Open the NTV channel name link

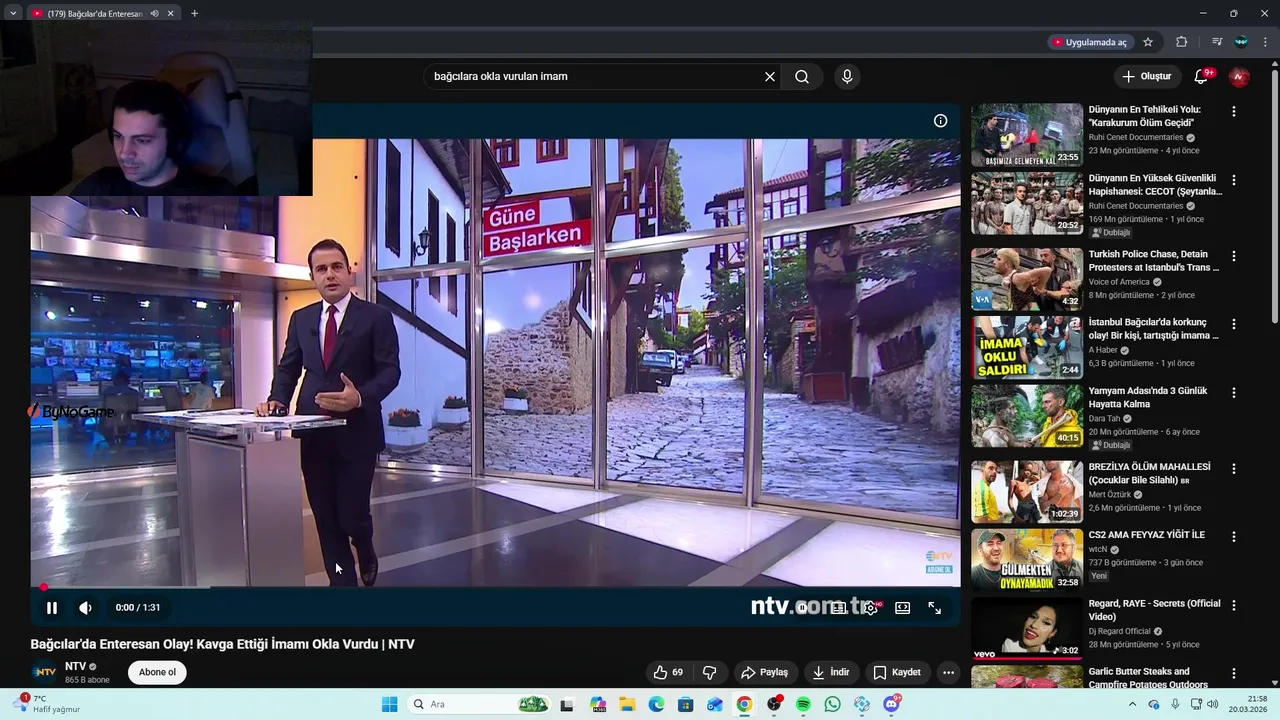coord(75,666)
